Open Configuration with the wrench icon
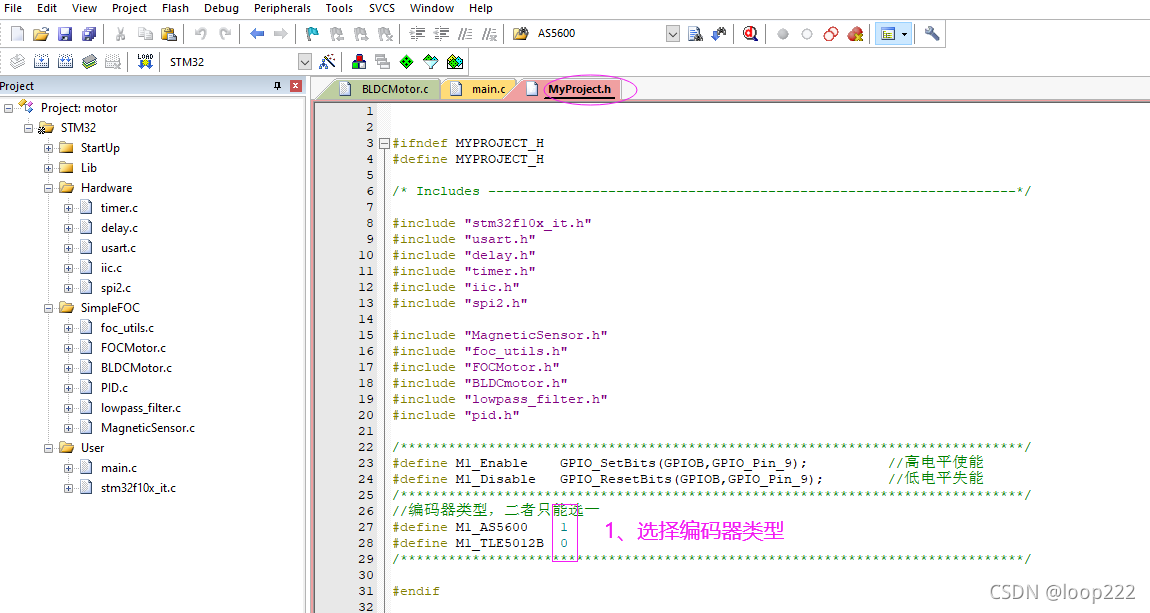This screenshot has width=1150, height=613. coord(931,34)
